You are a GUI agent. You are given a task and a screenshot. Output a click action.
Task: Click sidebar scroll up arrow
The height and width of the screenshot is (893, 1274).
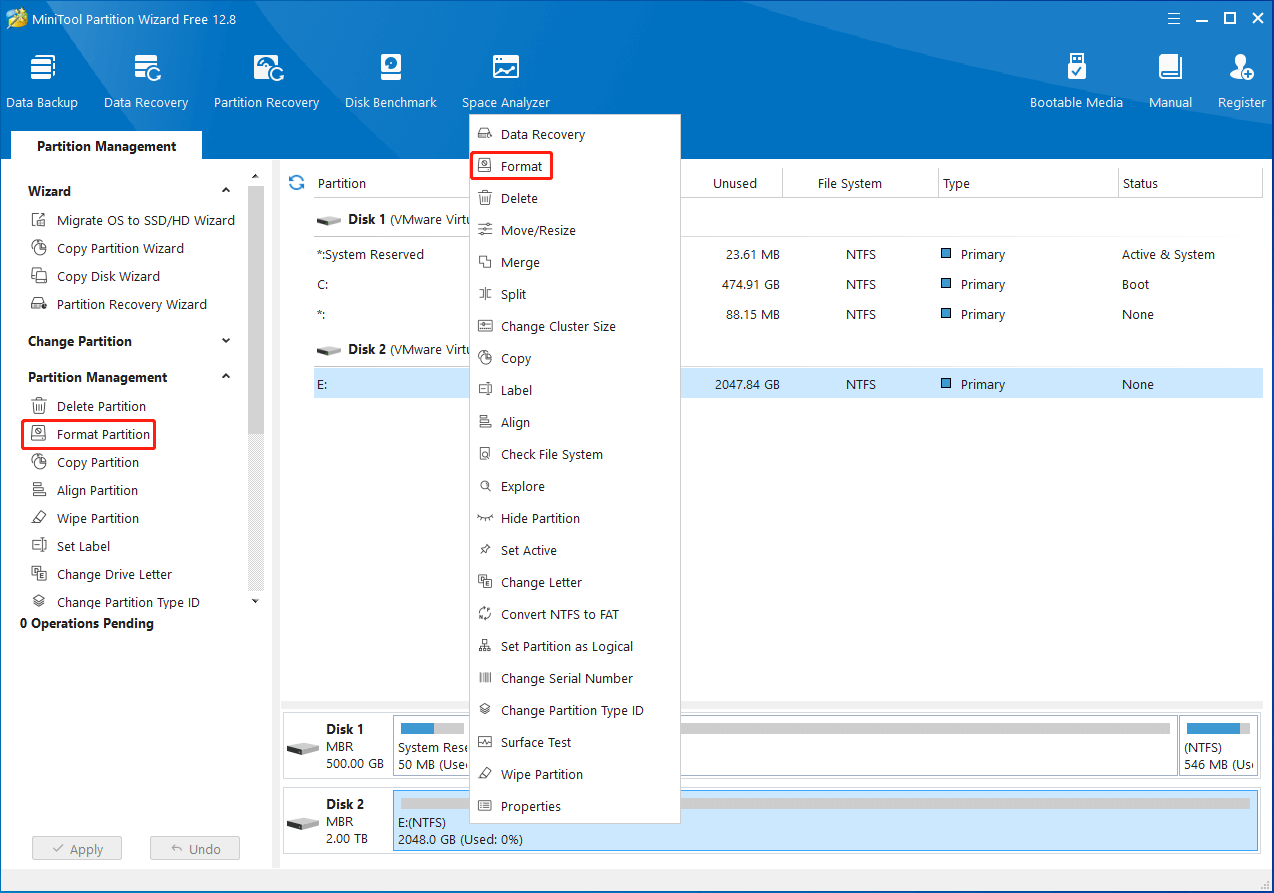pyautogui.click(x=255, y=176)
